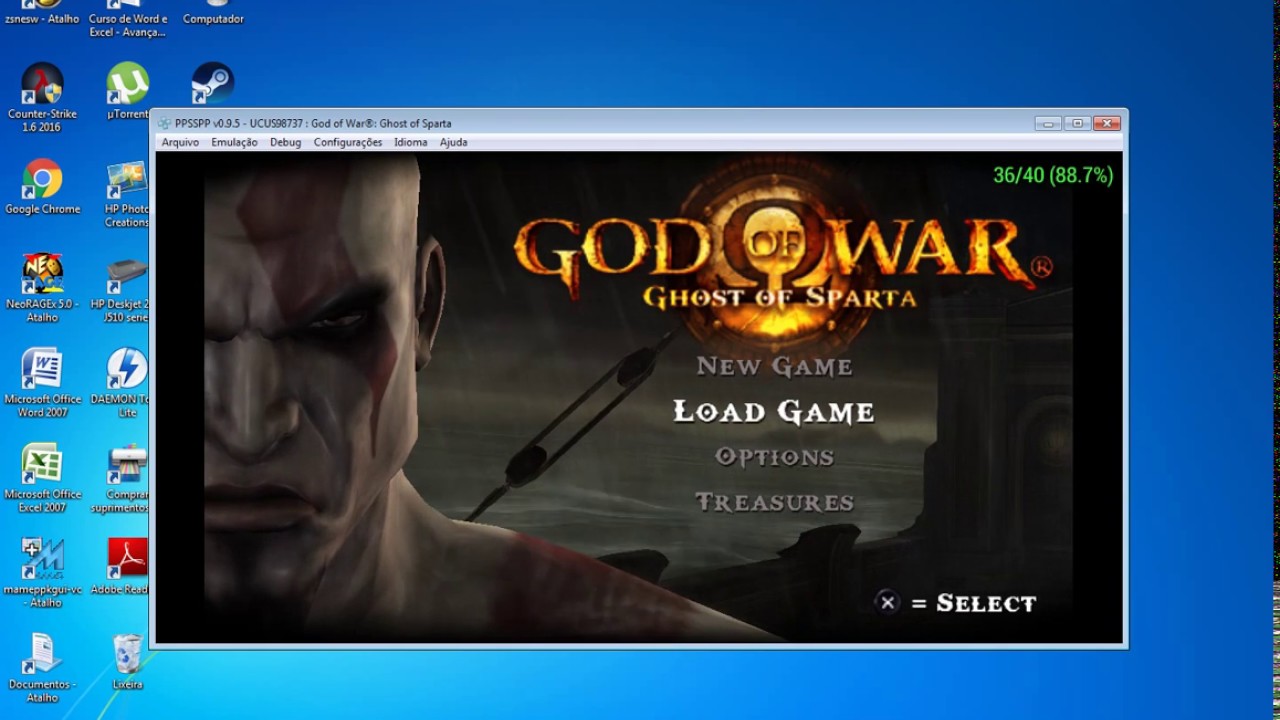Open the Idioma menu

[410, 142]
